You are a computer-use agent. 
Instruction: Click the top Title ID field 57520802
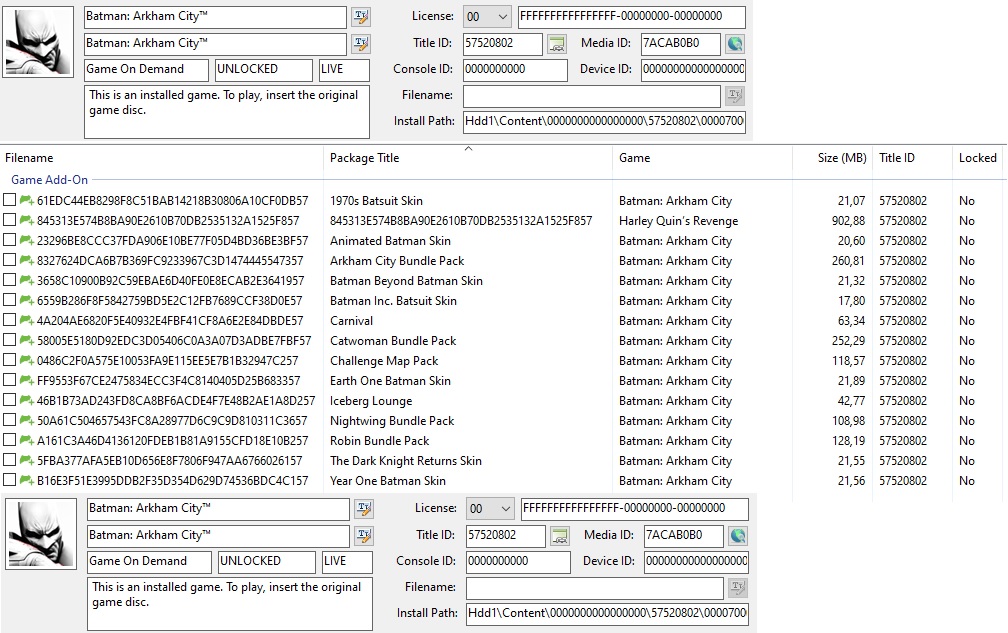tap(503, 44)
